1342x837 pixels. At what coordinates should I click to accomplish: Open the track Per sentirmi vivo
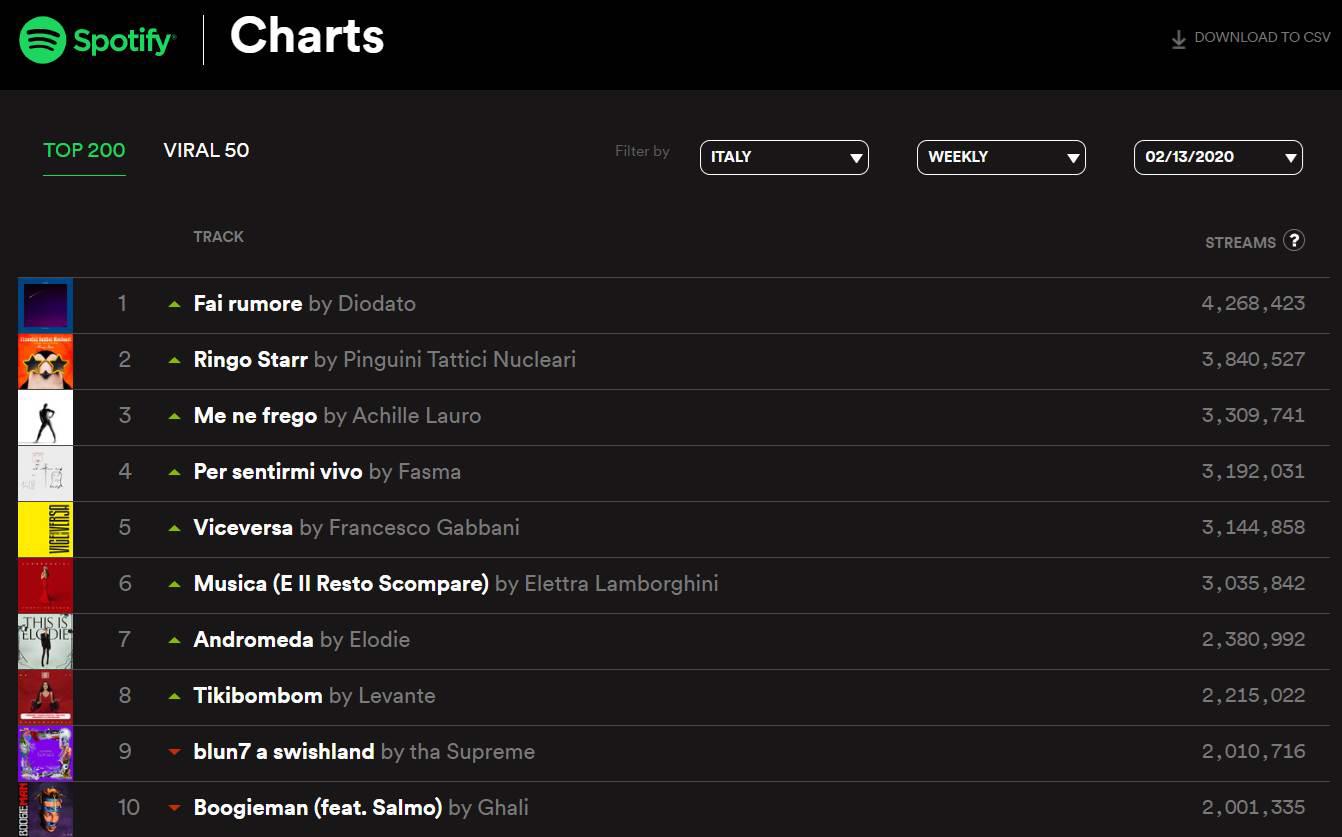278,472
